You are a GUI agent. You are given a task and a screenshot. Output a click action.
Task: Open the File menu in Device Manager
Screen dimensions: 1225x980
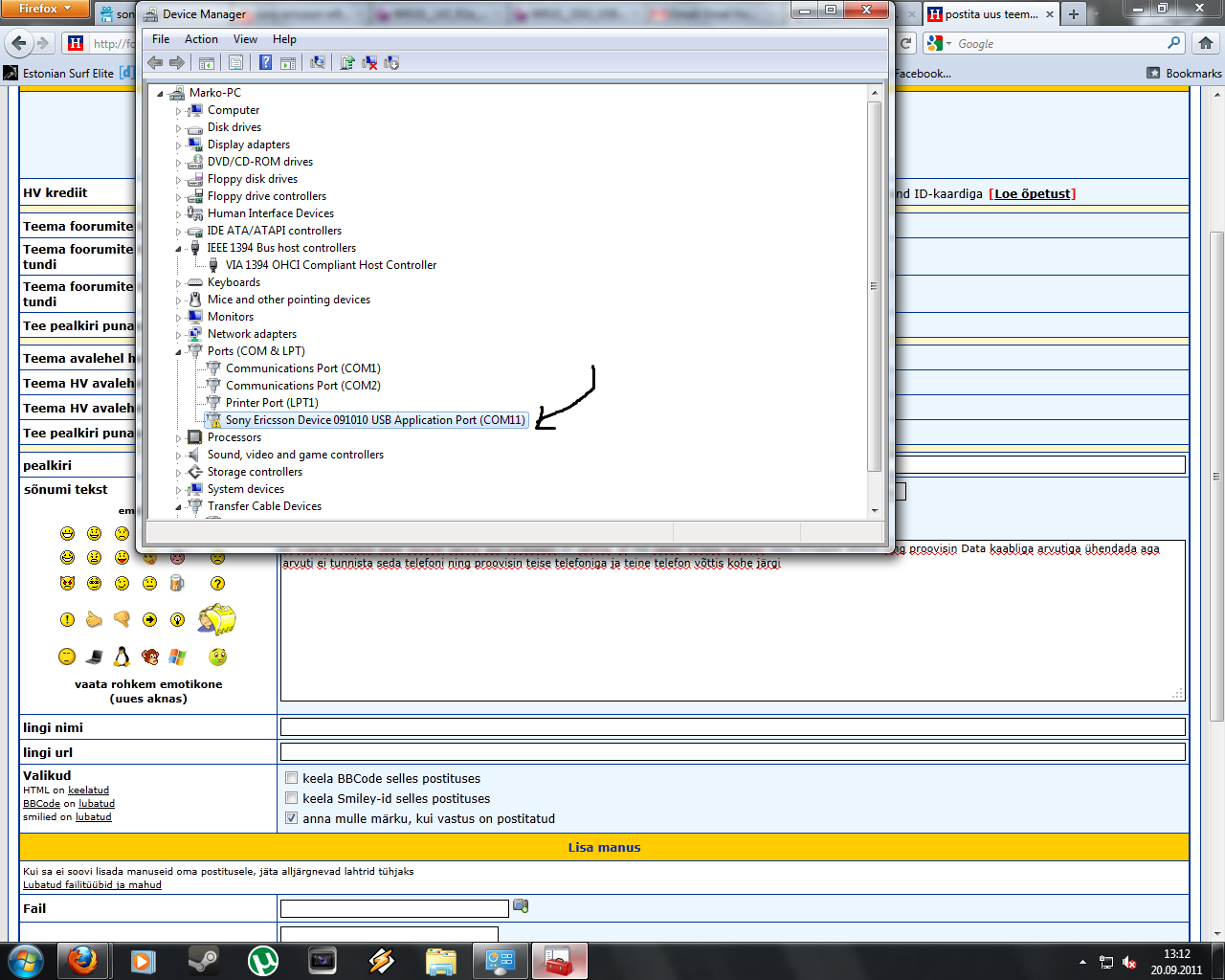[161, 39]
